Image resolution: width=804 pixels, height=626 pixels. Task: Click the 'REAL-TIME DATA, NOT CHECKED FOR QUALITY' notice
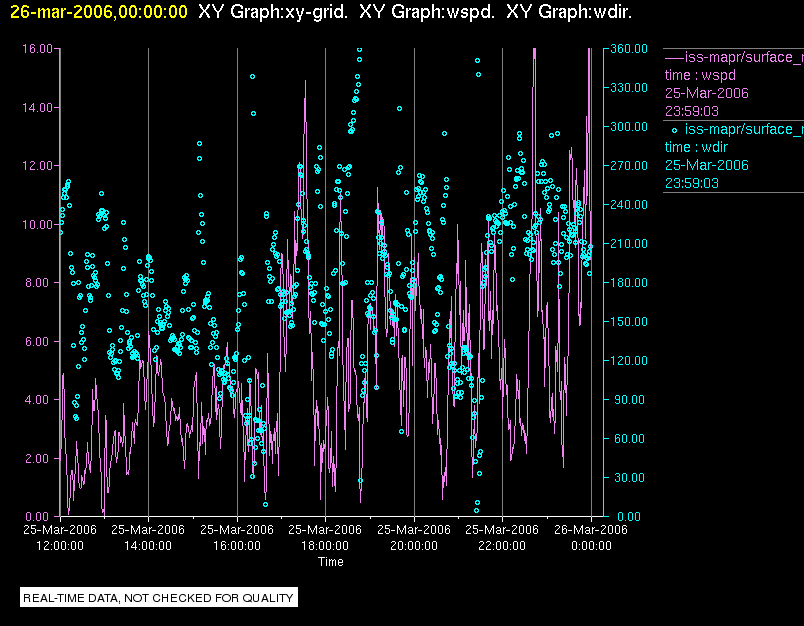[x=158, y=598]
